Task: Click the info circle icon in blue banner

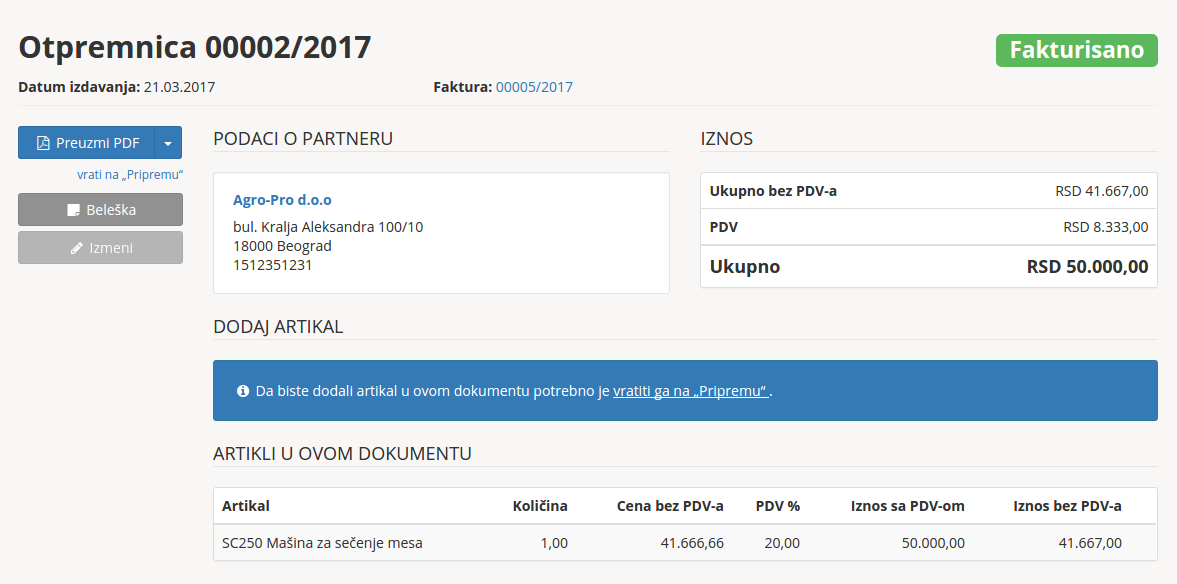Action: [x=243, y=391]
